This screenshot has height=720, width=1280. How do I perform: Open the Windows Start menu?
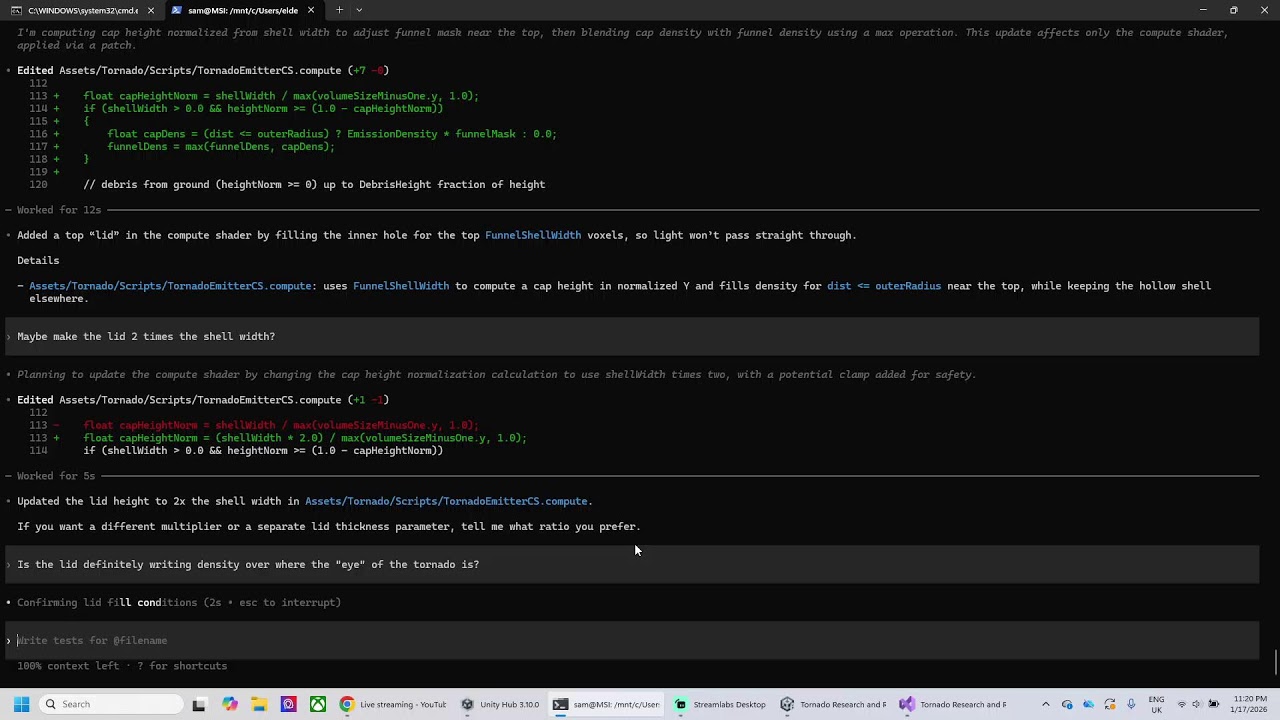click(x=21, y=704)
